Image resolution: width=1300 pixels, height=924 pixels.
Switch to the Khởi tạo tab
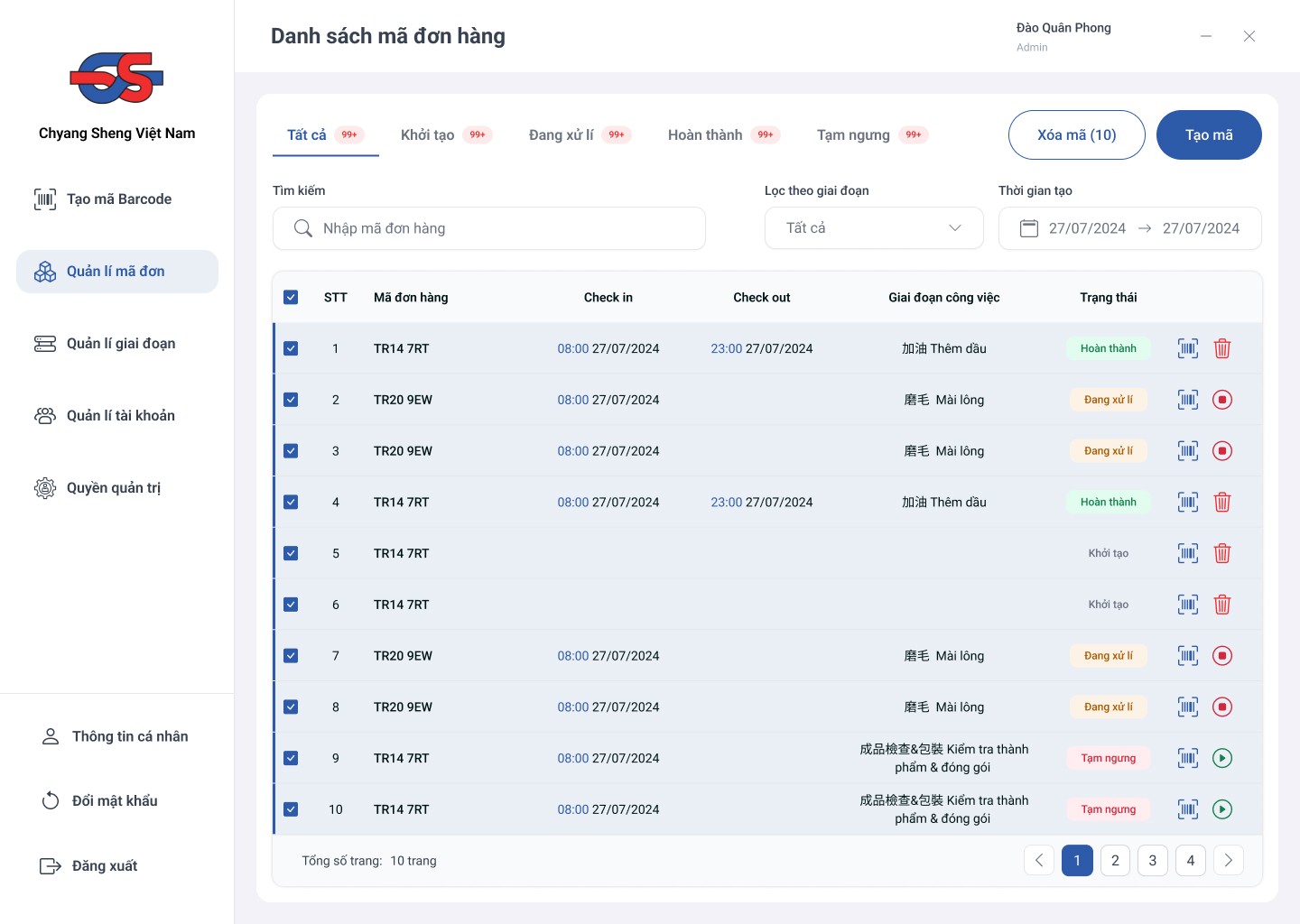click(x=446, y=134)
